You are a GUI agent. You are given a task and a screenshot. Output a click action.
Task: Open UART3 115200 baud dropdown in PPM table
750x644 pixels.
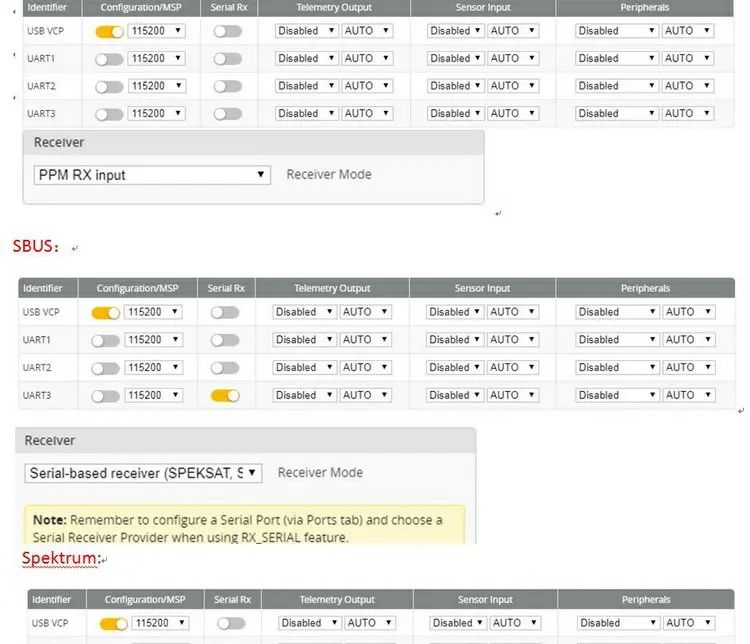[156, 114]
